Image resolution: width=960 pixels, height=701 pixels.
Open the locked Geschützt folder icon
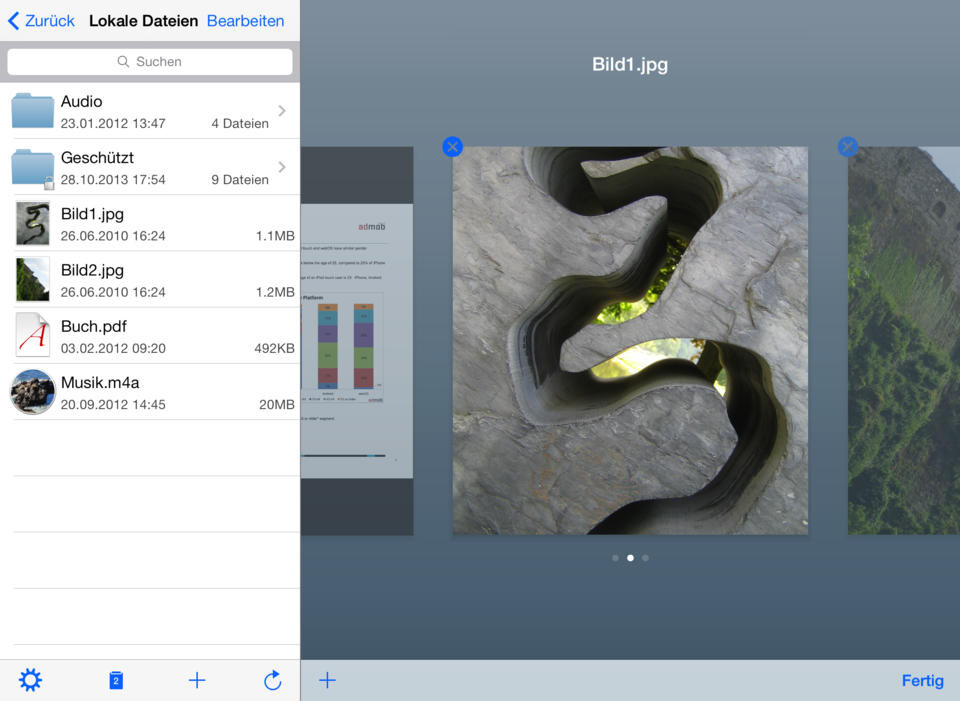pos(32,167)
